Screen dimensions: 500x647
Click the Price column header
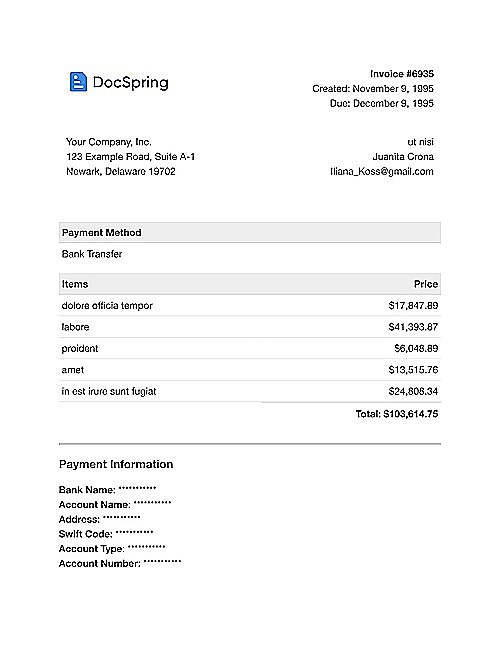[426, 284]
